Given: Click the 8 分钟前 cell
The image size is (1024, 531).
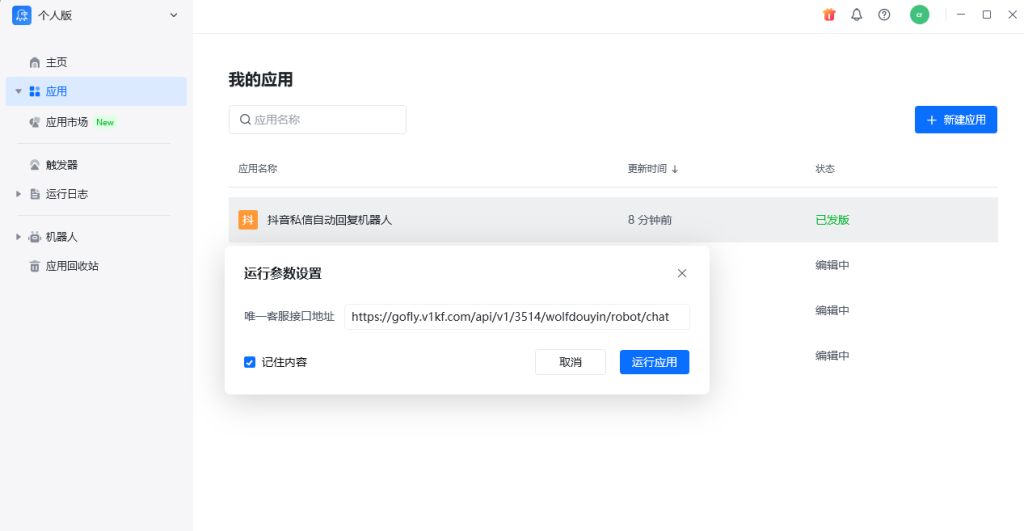Looking at the screenshot, I should tap(650, 220).
